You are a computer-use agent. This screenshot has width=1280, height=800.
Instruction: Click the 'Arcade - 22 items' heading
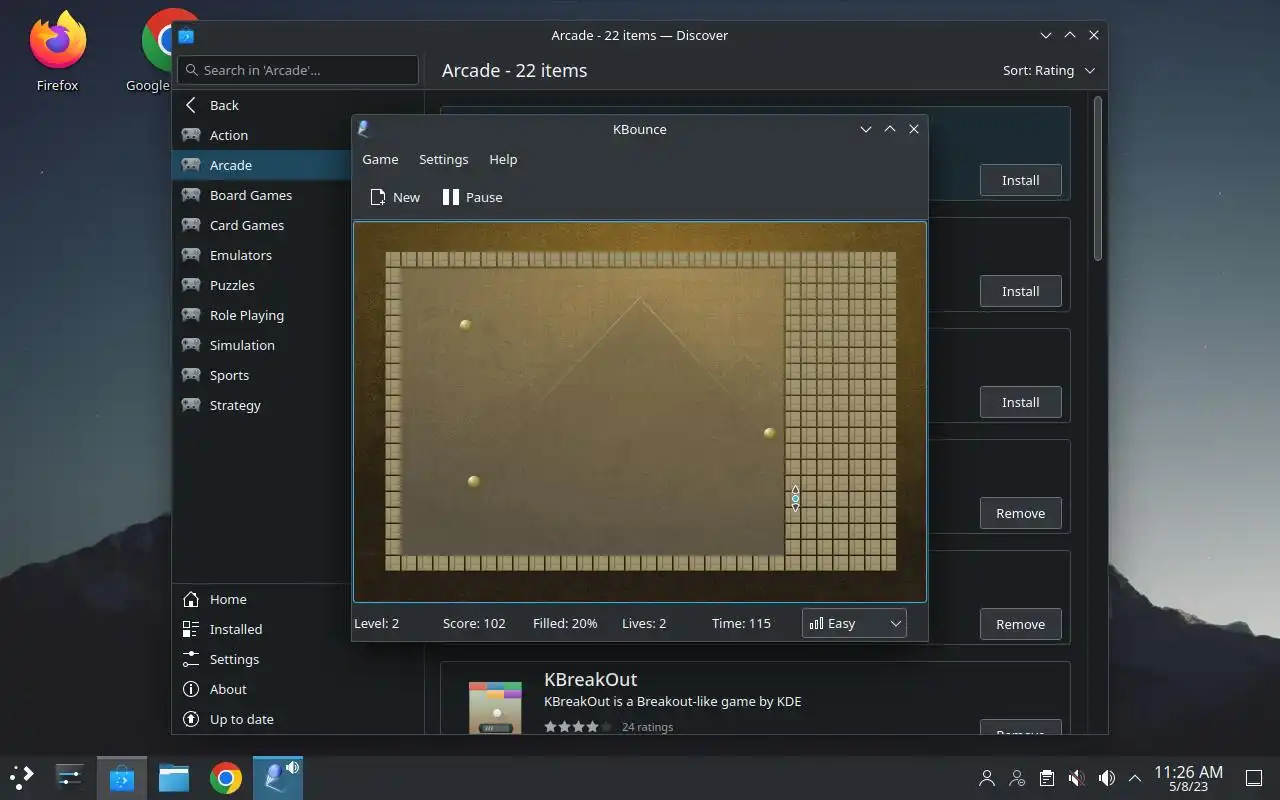tap(515, 70)
